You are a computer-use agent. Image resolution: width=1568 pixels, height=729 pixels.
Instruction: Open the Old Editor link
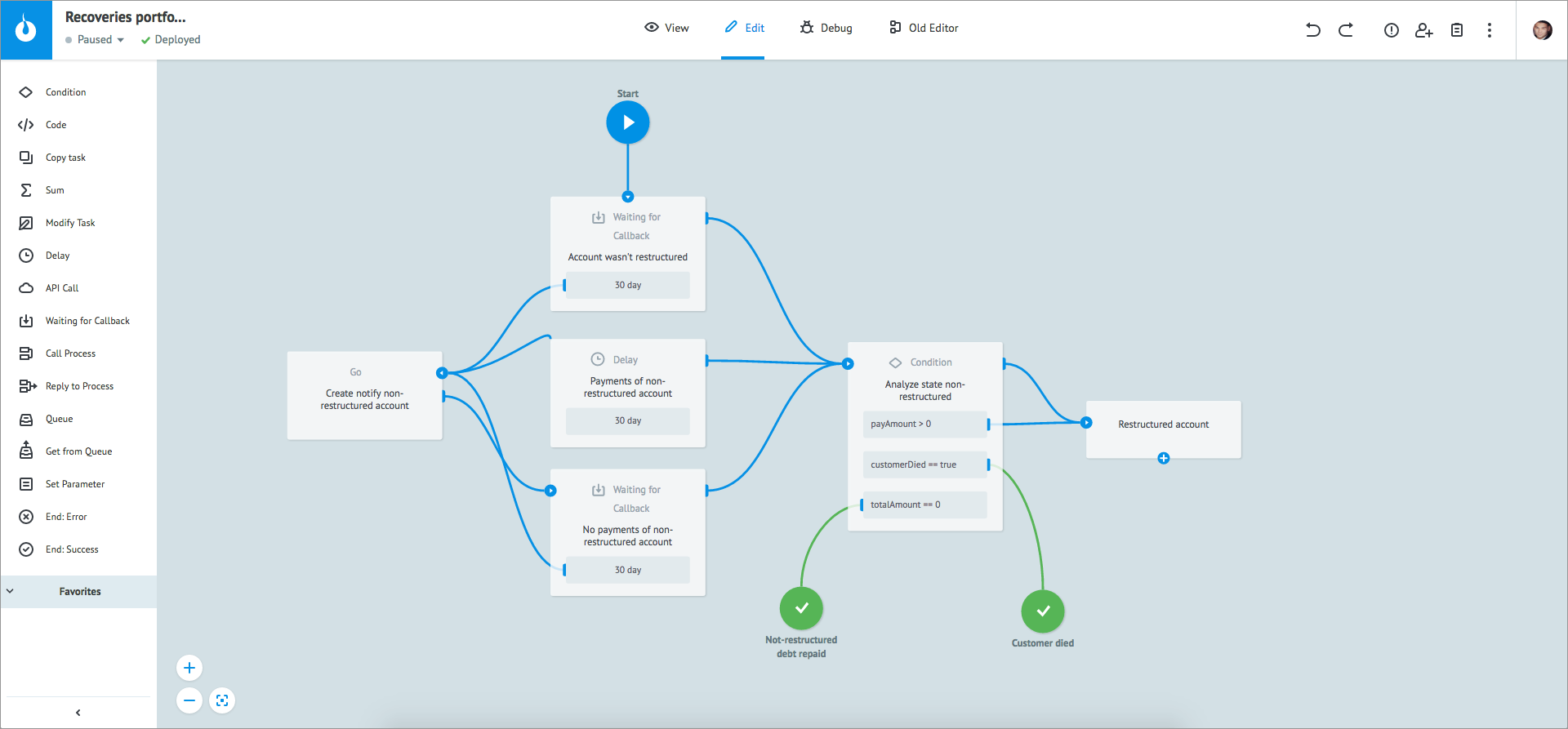tap(924, 28)
